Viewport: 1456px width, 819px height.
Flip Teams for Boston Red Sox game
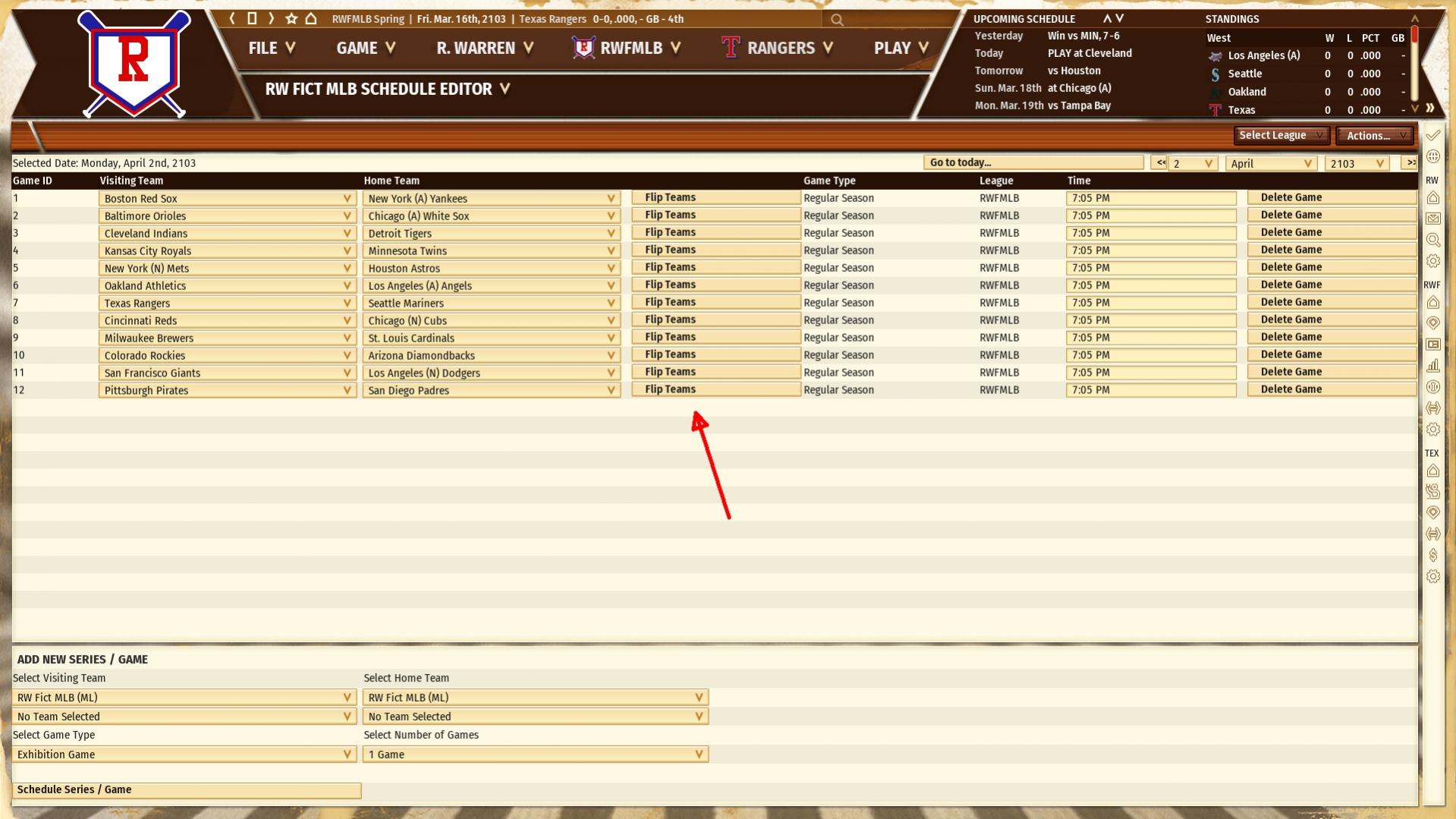coord(715,197)
